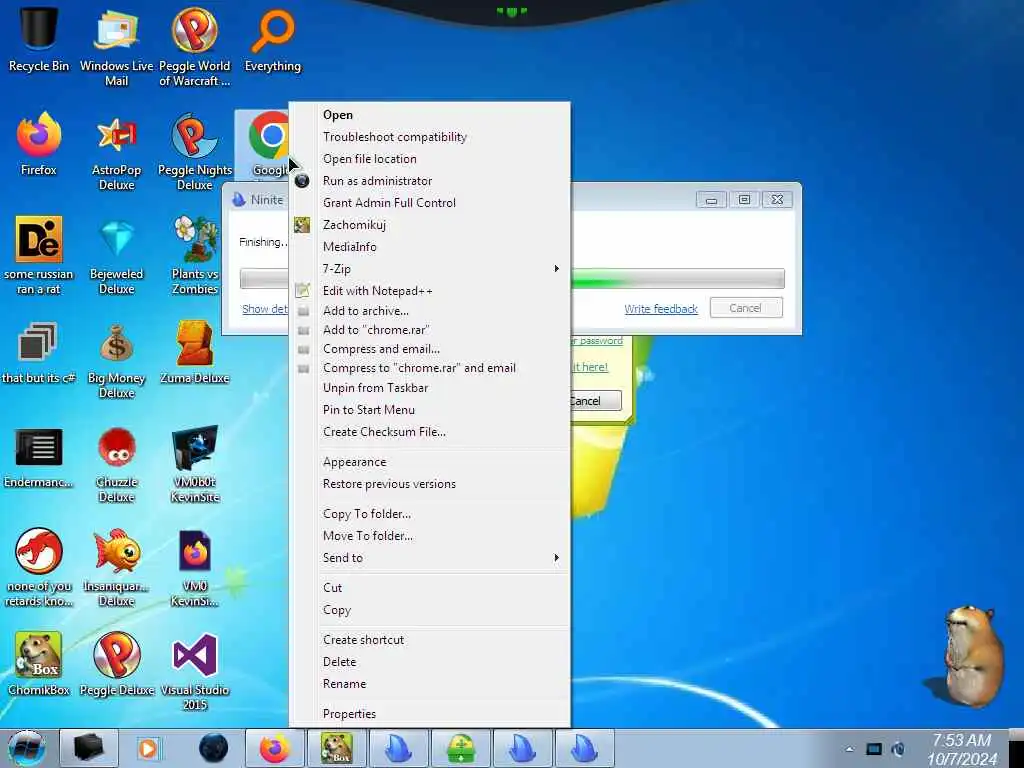Choose Move To folder...
The height and width of the screenshot is (768, 1024).
click(x=430, y=536)
